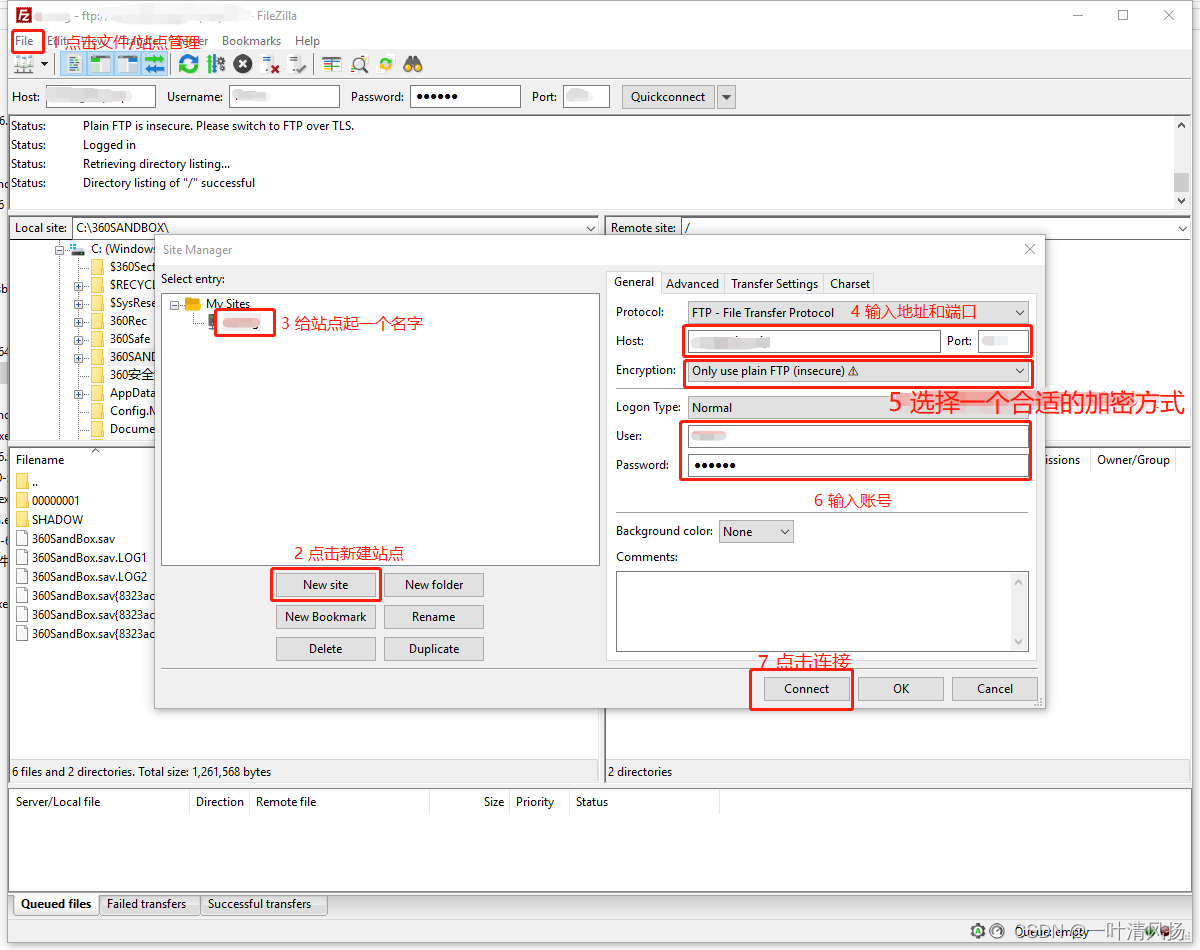Click the New site button
This screenshot has height=950, width=1200.
326,585
